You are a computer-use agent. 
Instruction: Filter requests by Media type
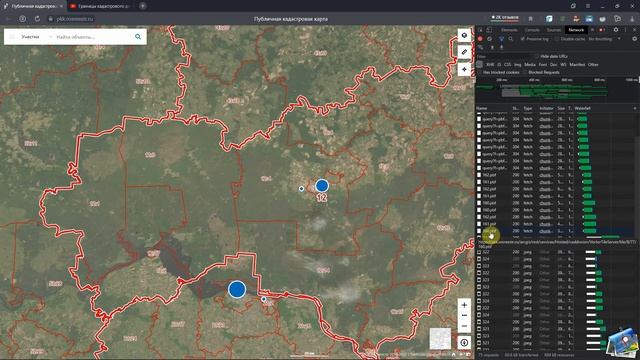point(530,64)
